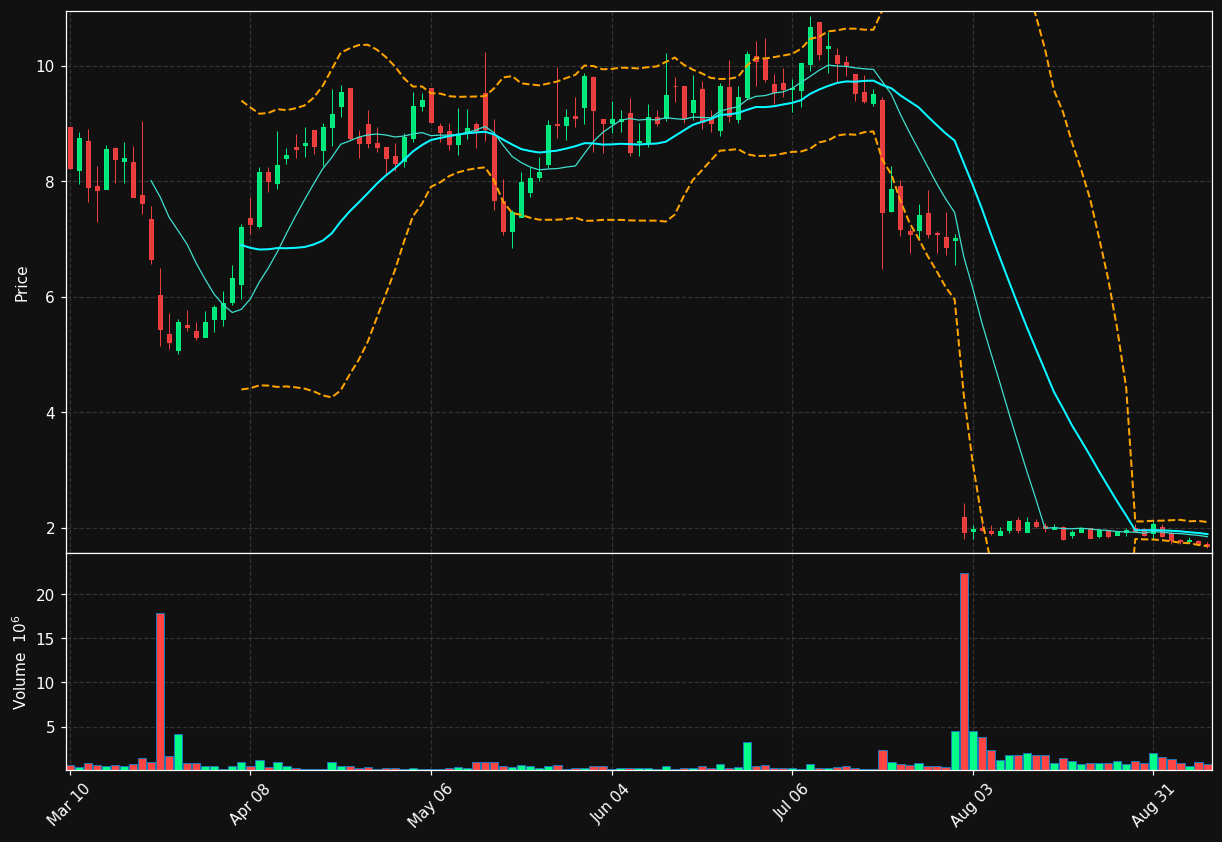Screen dimensions: 1222x842
Task: Click the tall red volume bar in late March
Action: [x=160, y=692]
